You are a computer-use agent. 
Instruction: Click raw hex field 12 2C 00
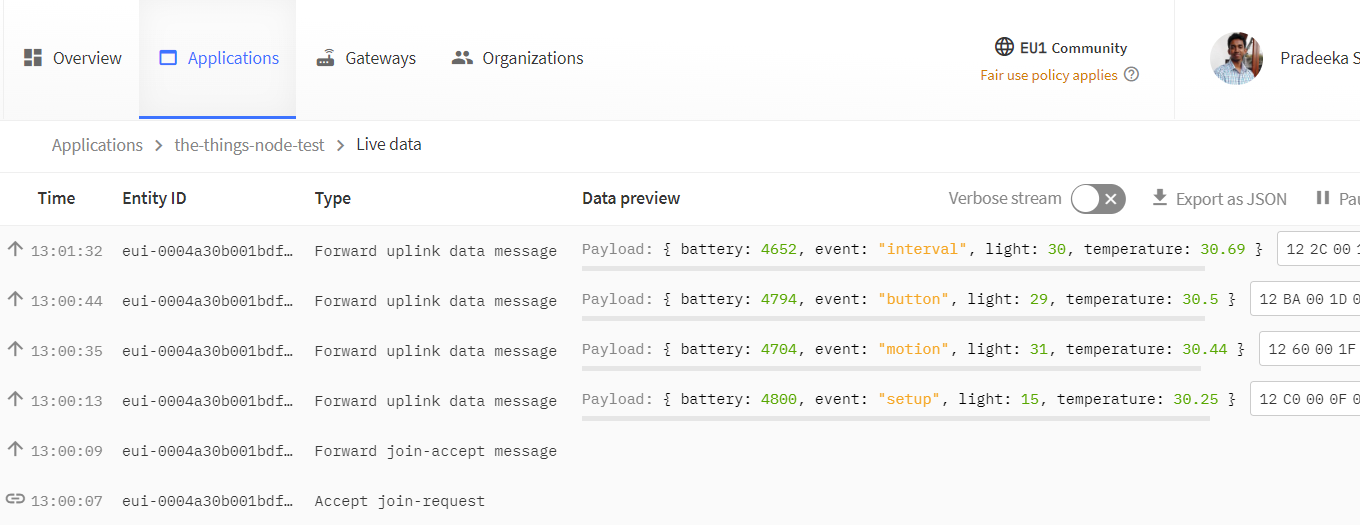[x=1318, y=250]
